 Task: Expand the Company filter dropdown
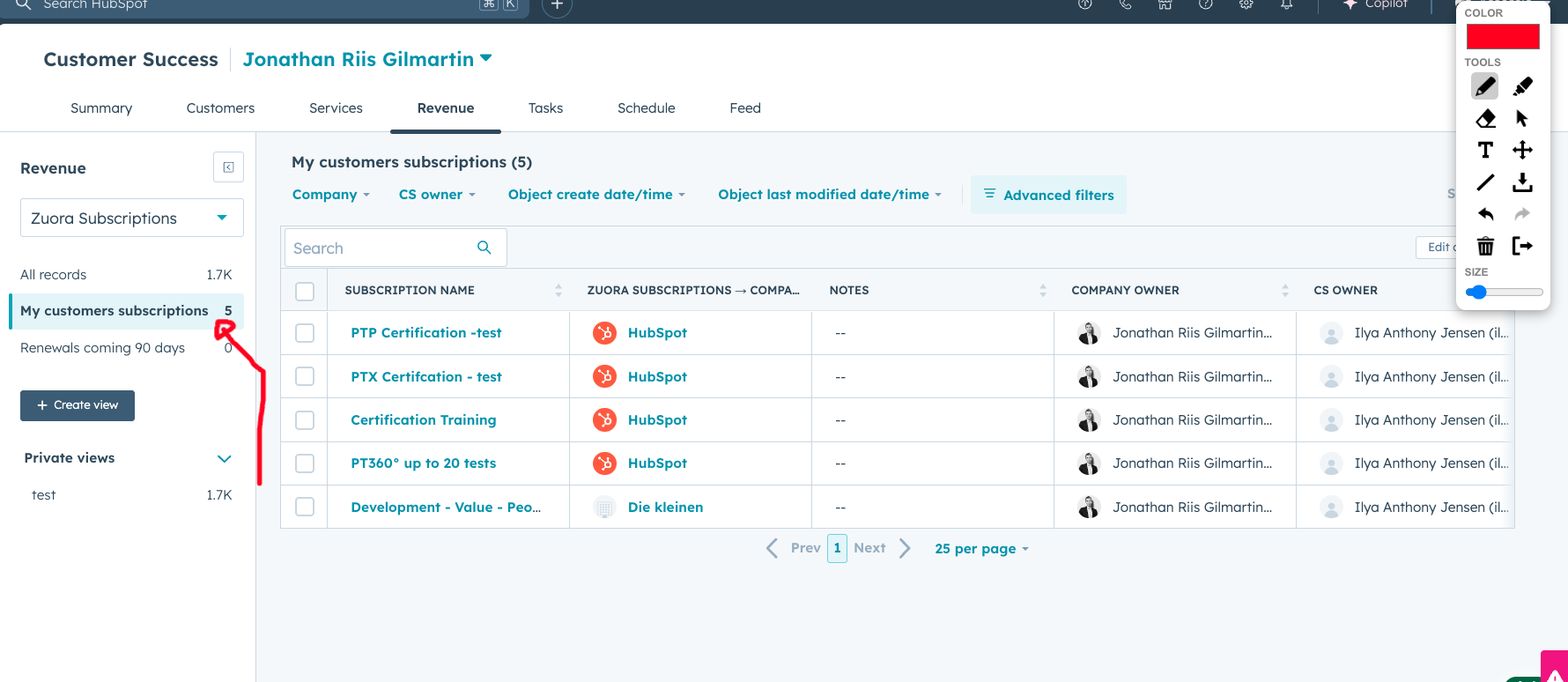pyautogui.click(x=330, y=195)
